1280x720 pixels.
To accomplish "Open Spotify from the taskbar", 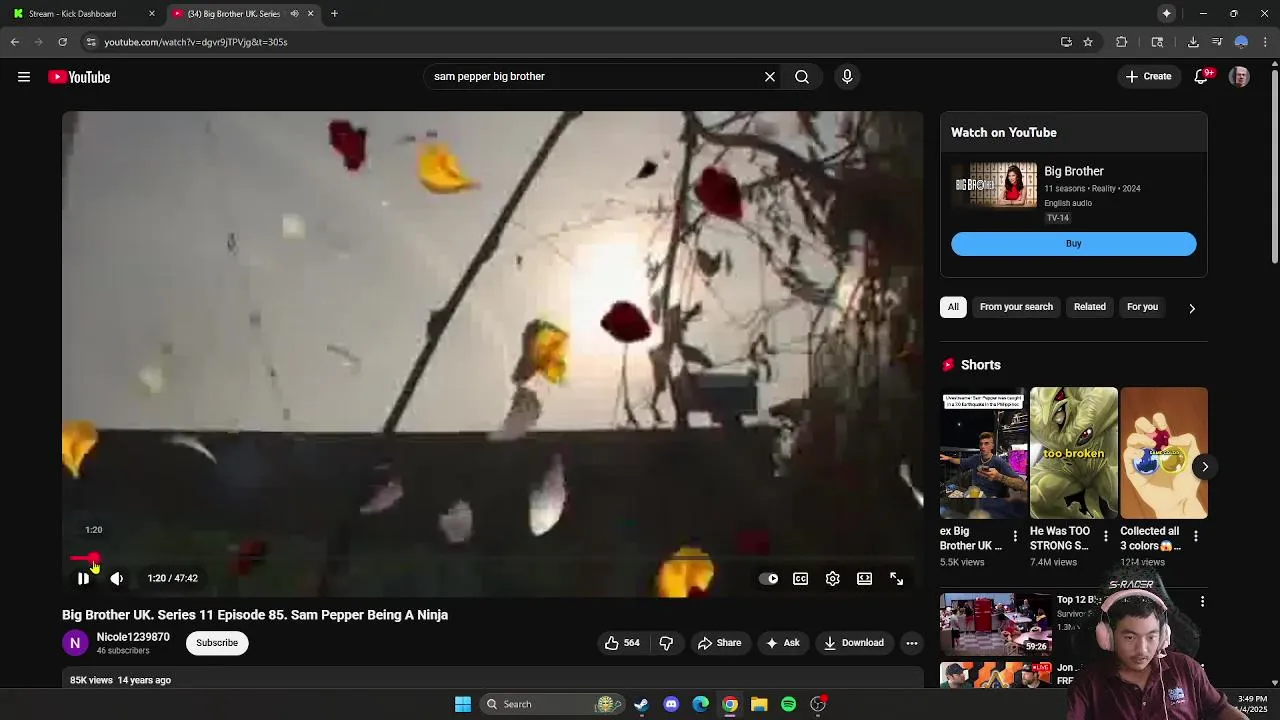I will click(x=789, y=704).
